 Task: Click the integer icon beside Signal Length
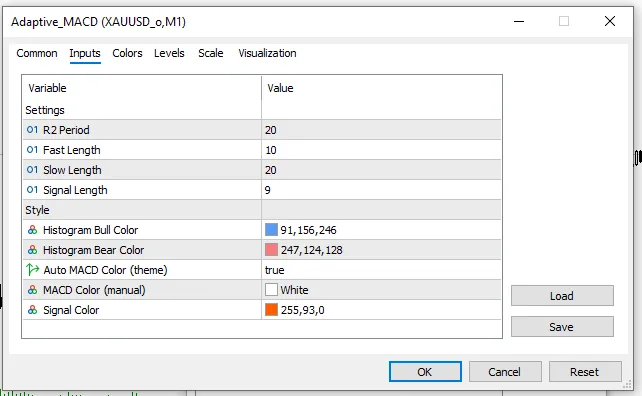(32, 190)
